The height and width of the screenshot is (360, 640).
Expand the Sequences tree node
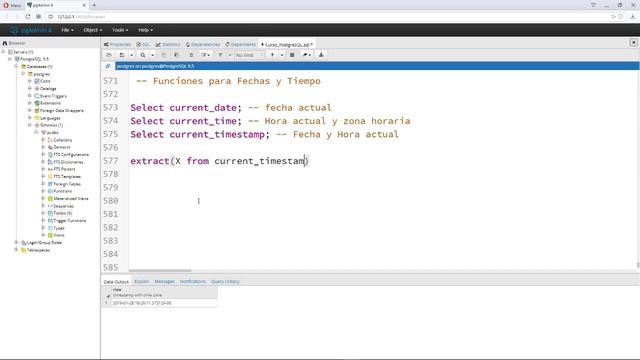(43, 206)
